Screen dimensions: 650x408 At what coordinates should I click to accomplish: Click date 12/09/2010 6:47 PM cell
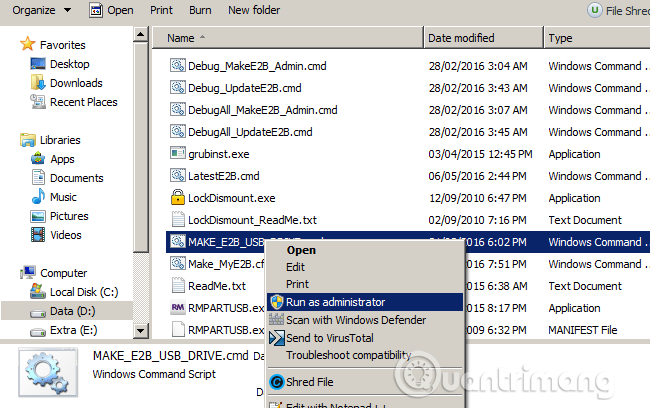tap(478, 198)
